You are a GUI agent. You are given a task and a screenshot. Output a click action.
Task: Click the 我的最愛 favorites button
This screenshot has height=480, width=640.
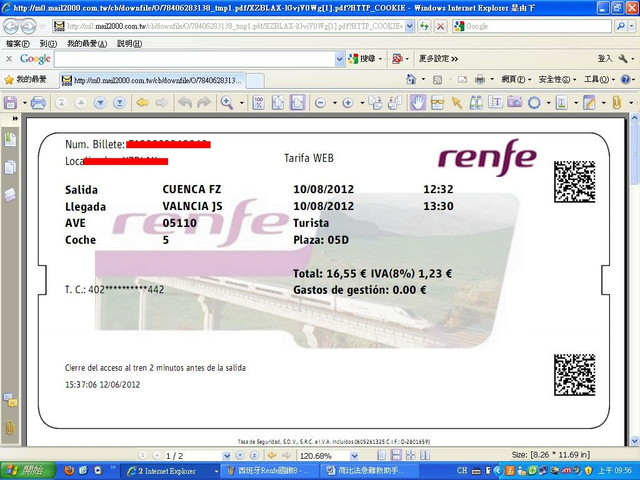(x=25, y=80)
